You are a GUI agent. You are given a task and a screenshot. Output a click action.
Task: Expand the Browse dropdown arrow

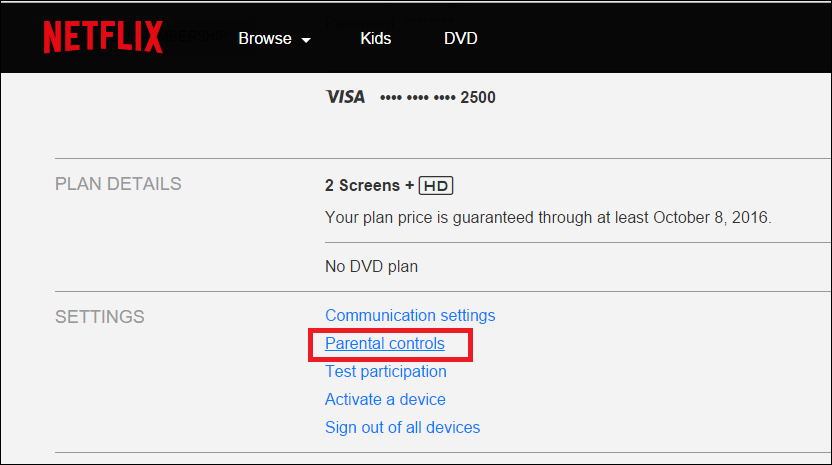click(x=306, y=40)
